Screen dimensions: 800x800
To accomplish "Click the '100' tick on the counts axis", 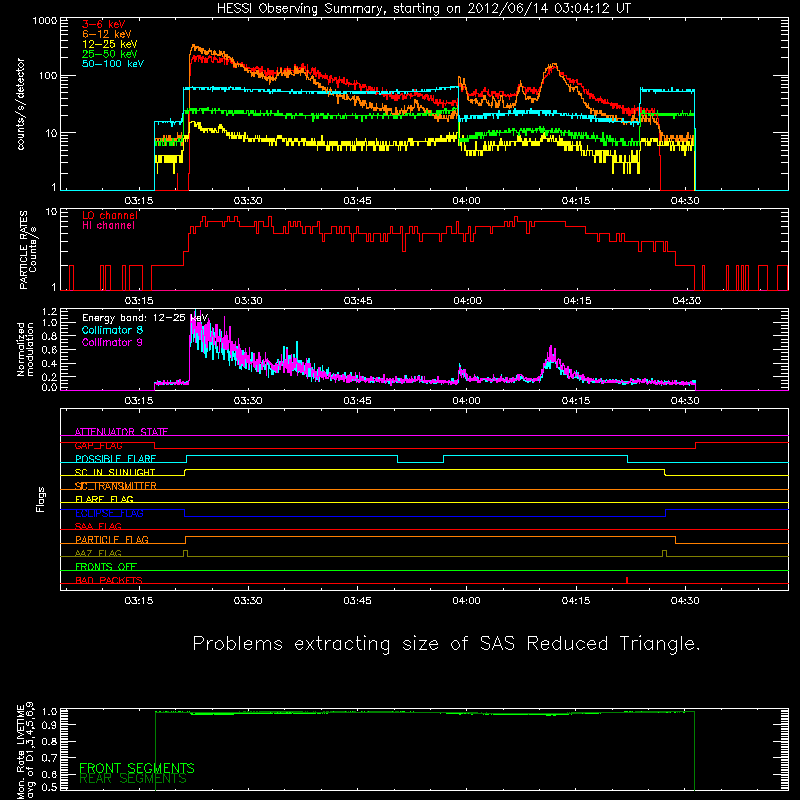I will point(48,76).
